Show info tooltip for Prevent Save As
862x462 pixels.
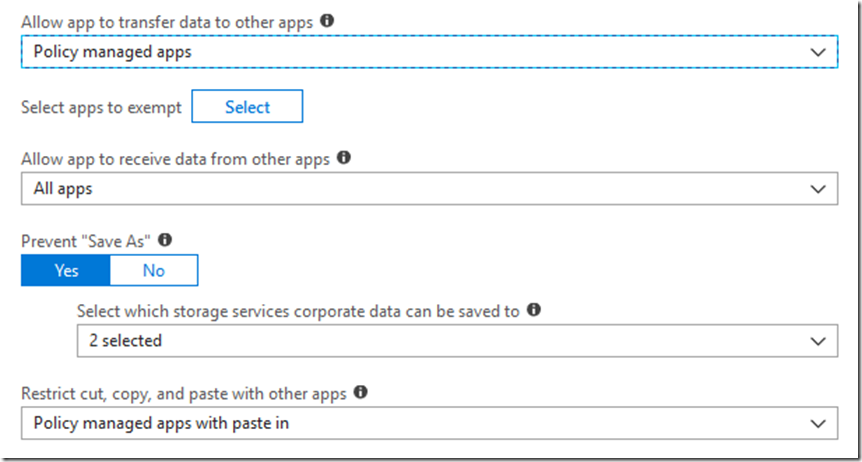165,240
